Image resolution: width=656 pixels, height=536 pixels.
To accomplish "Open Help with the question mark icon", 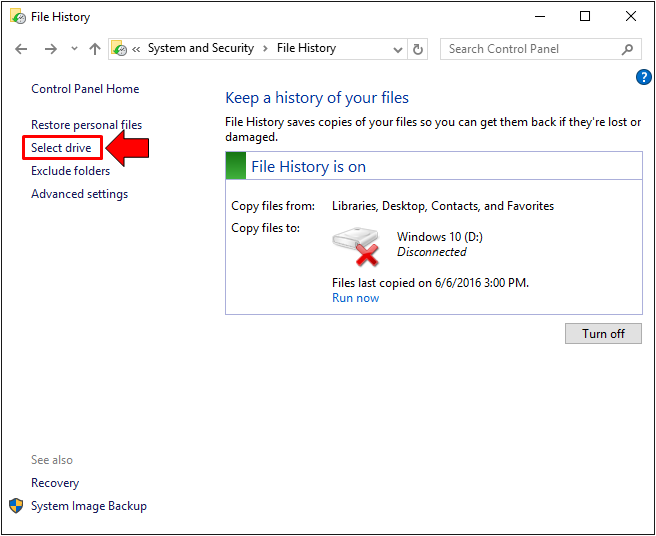I will [x=643, y=77].
